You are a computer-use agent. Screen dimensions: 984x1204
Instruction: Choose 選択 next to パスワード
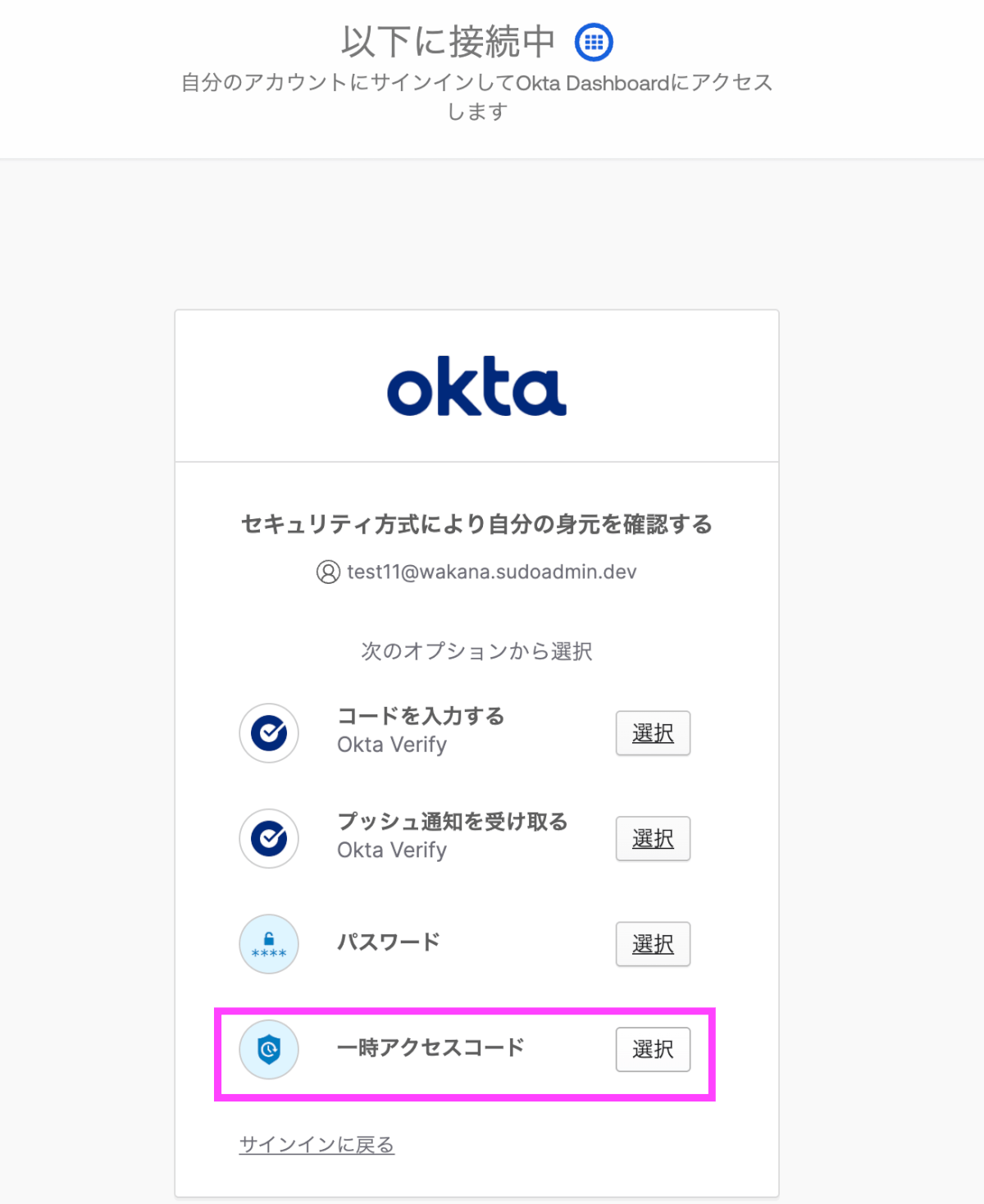[x=653, y=944]
